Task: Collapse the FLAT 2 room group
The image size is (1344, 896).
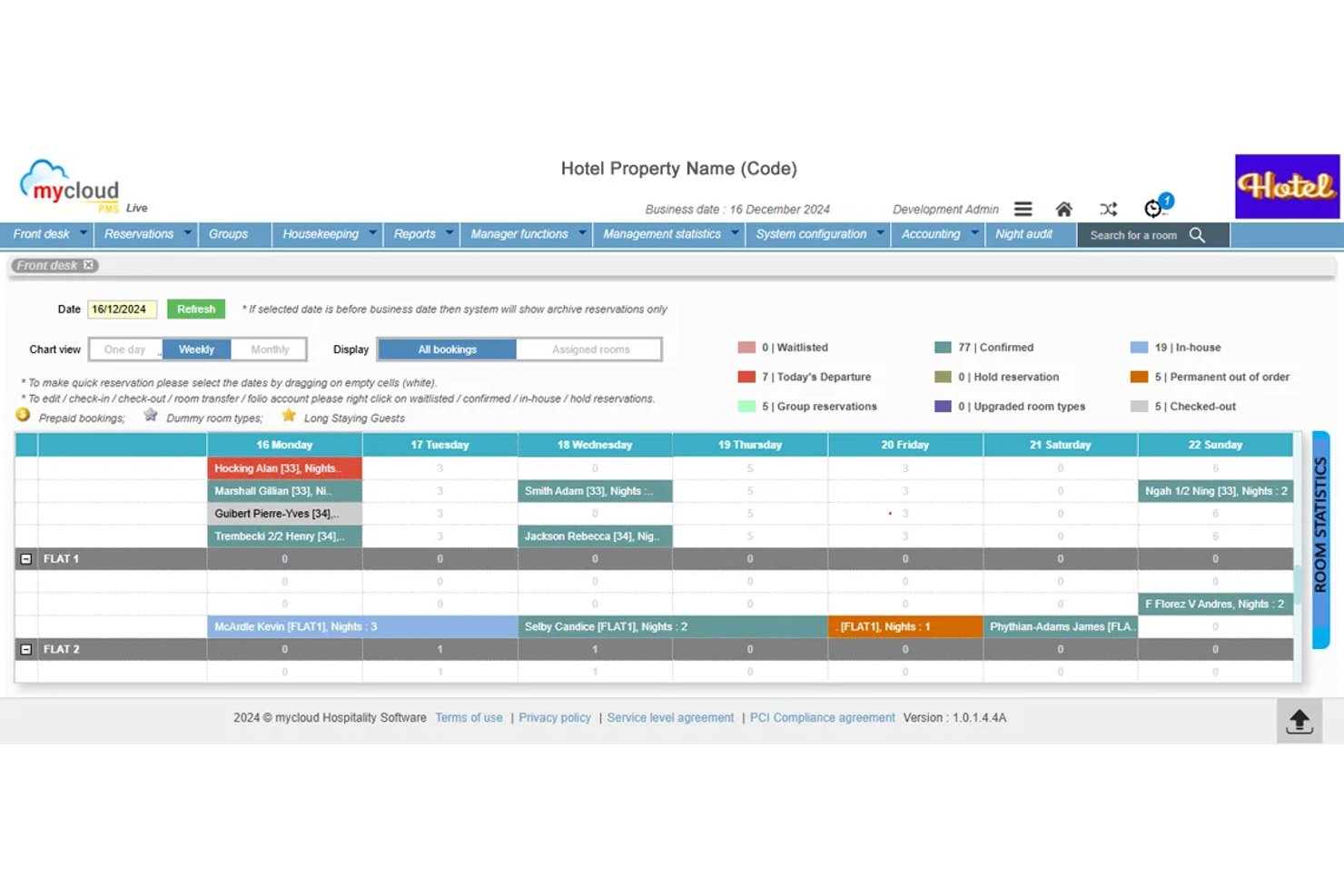Action: click(26, 650)
